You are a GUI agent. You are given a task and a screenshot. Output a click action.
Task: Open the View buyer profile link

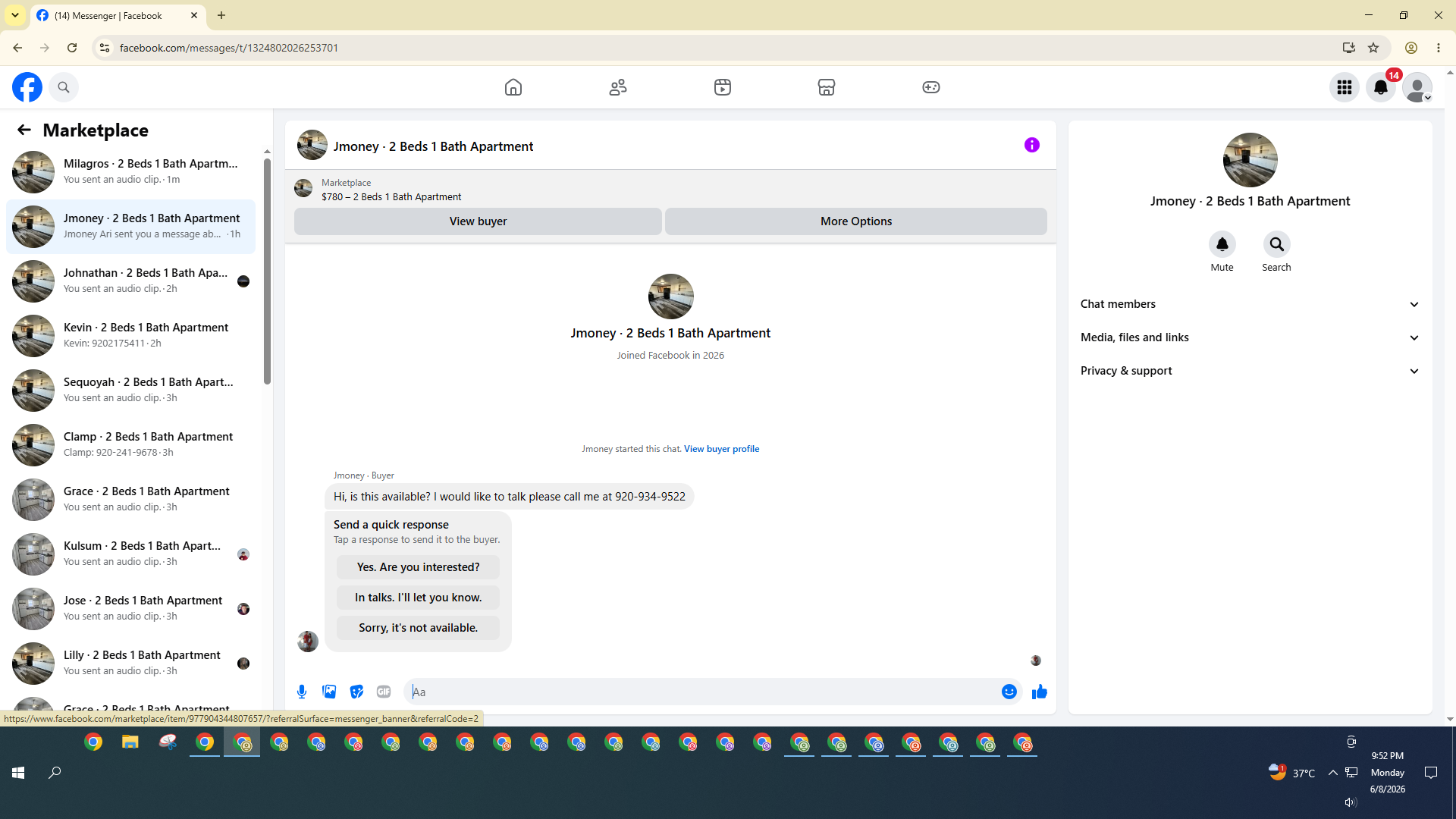721,449
